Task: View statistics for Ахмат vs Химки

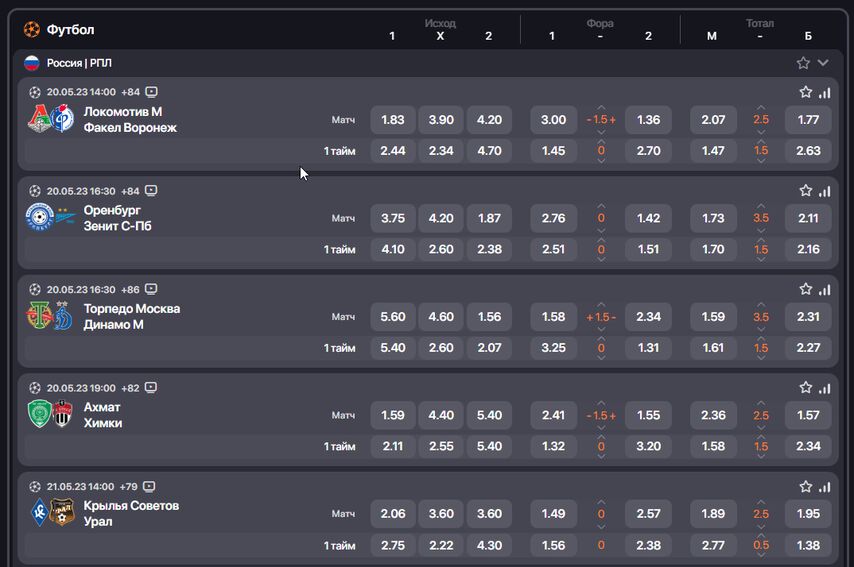Action: [x=825, y=388]
